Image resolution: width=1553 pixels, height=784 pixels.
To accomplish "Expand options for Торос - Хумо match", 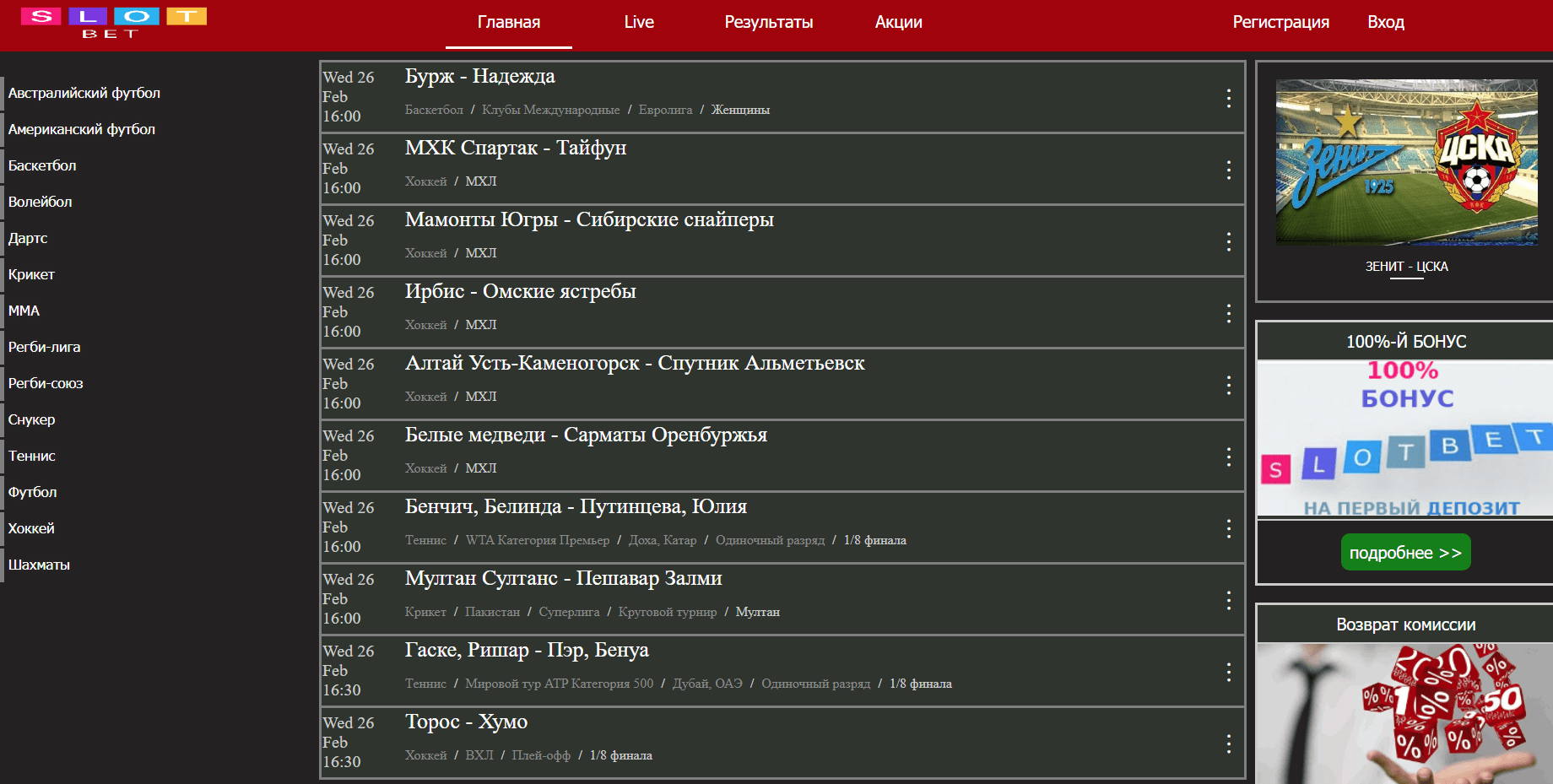I will [x=1228, y=743].
